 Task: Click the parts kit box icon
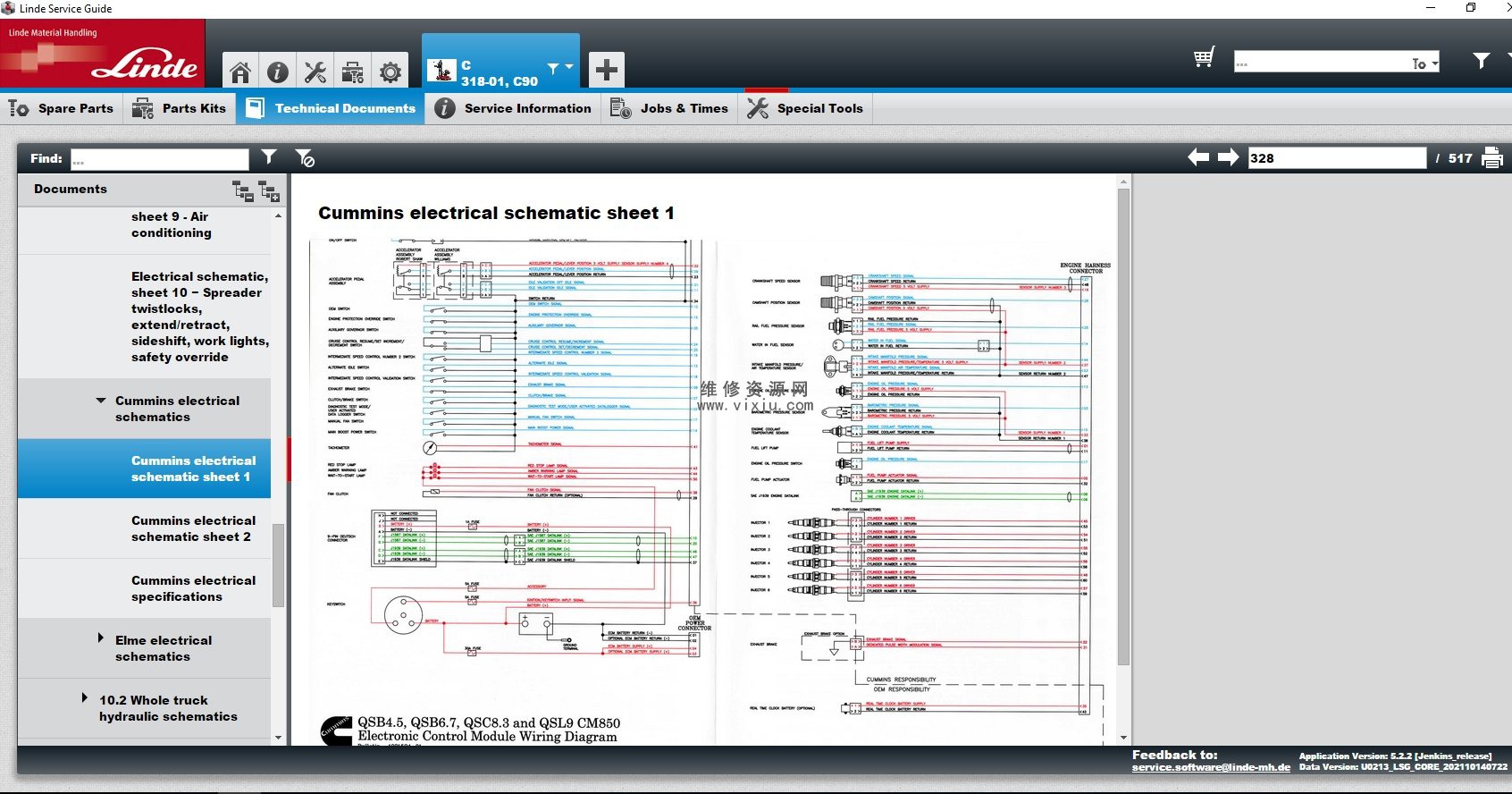353,72
